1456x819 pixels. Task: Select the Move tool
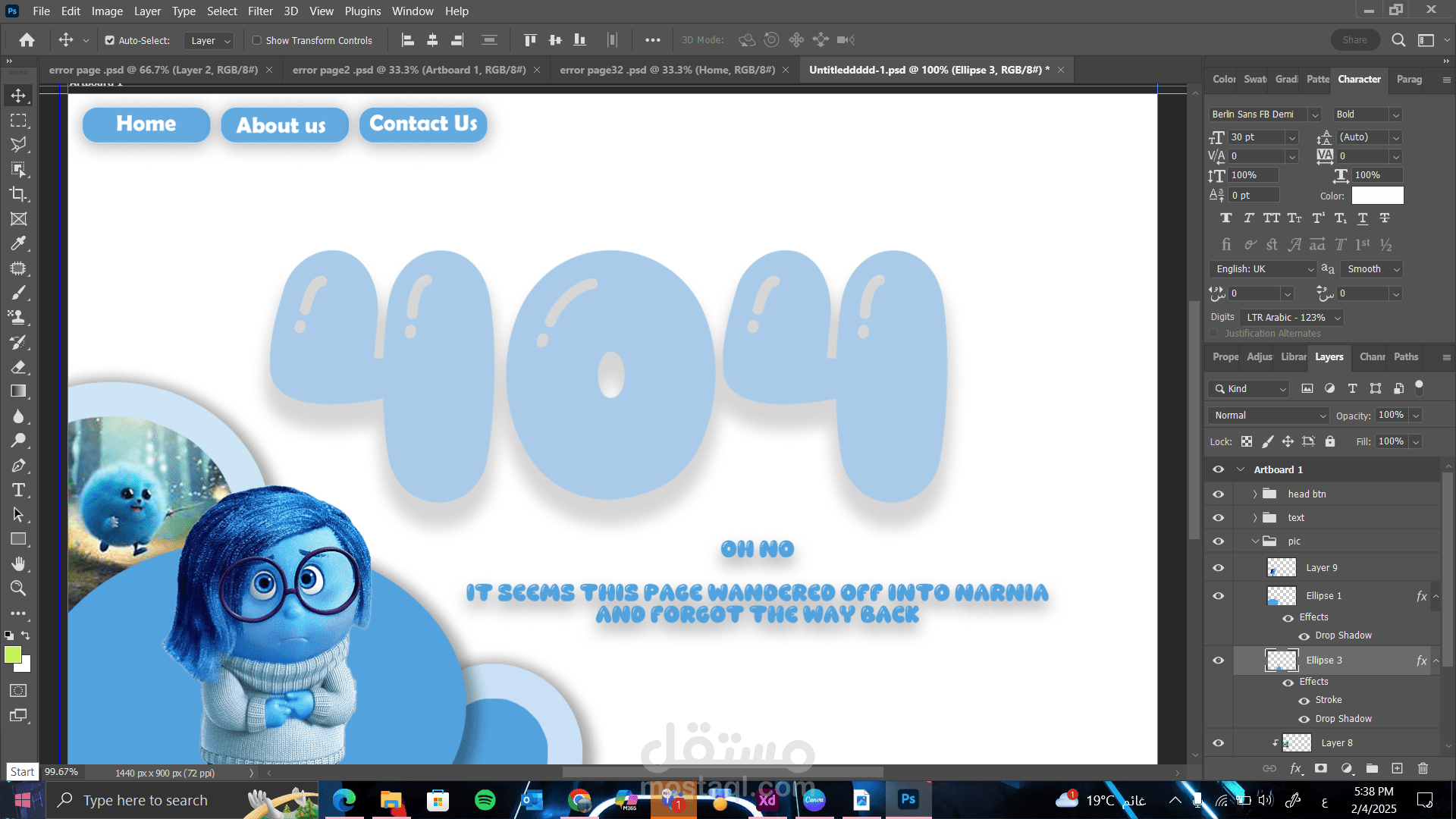18,96
